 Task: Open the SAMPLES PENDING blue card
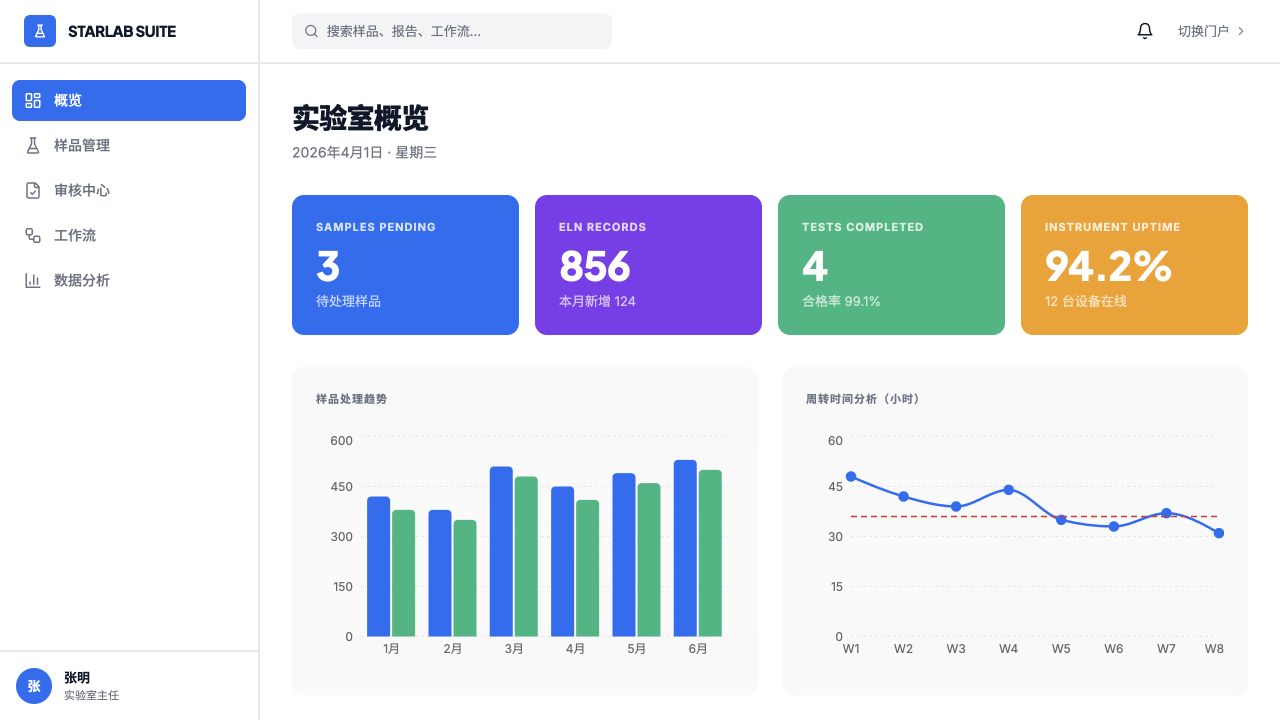point(405,265)
